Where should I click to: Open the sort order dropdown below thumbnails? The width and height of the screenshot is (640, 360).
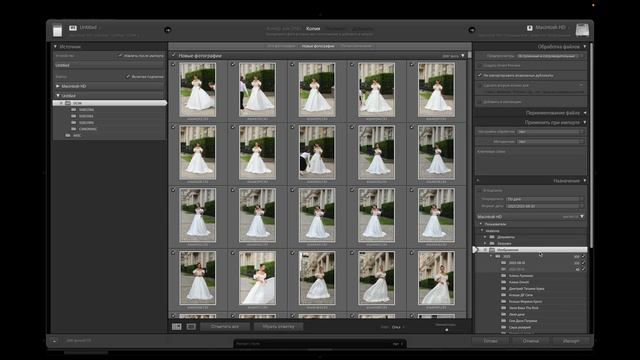pyautogui.click(x=398, y=327)
